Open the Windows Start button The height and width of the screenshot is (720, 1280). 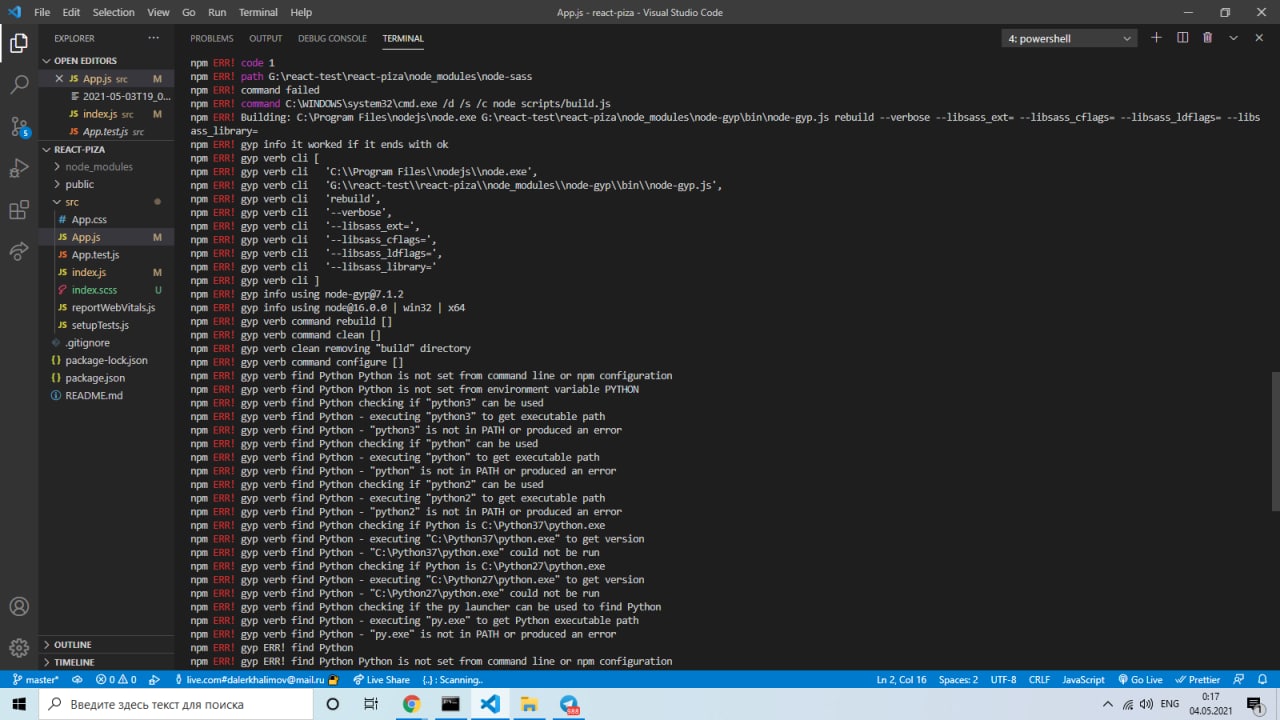[19, 704]
